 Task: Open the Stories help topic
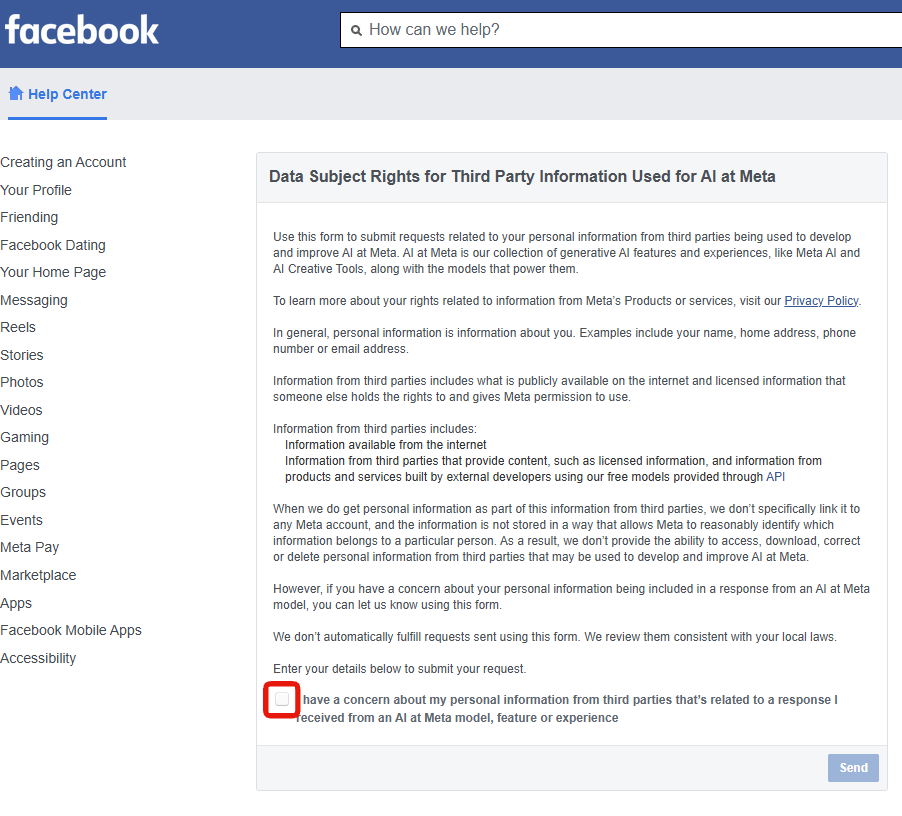tap(22, 355)
